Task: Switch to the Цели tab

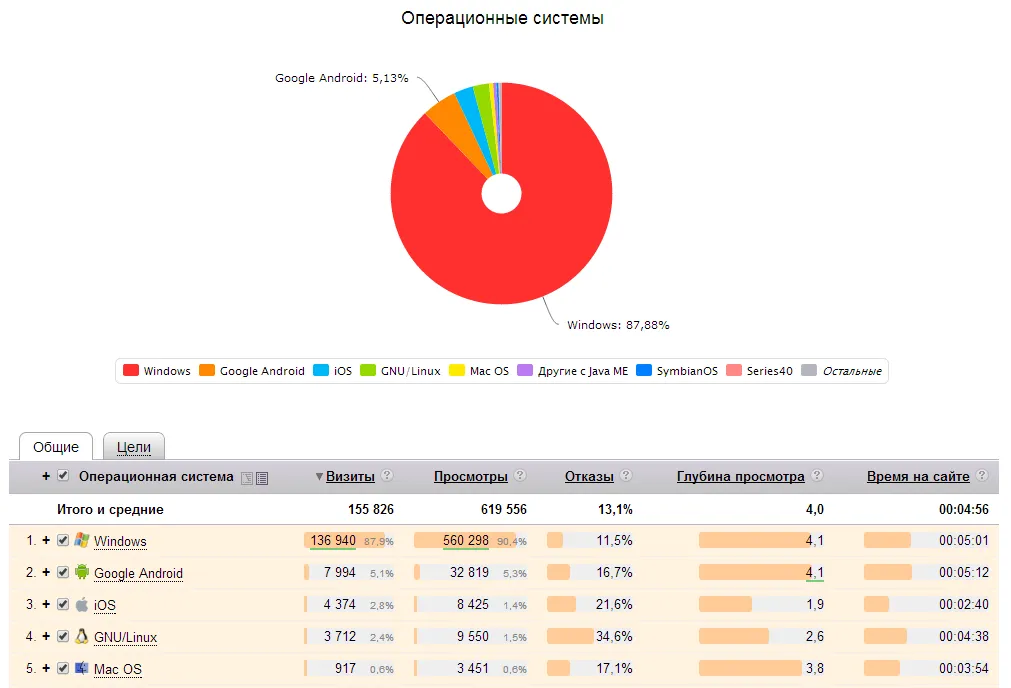Action: coord(134,447)
